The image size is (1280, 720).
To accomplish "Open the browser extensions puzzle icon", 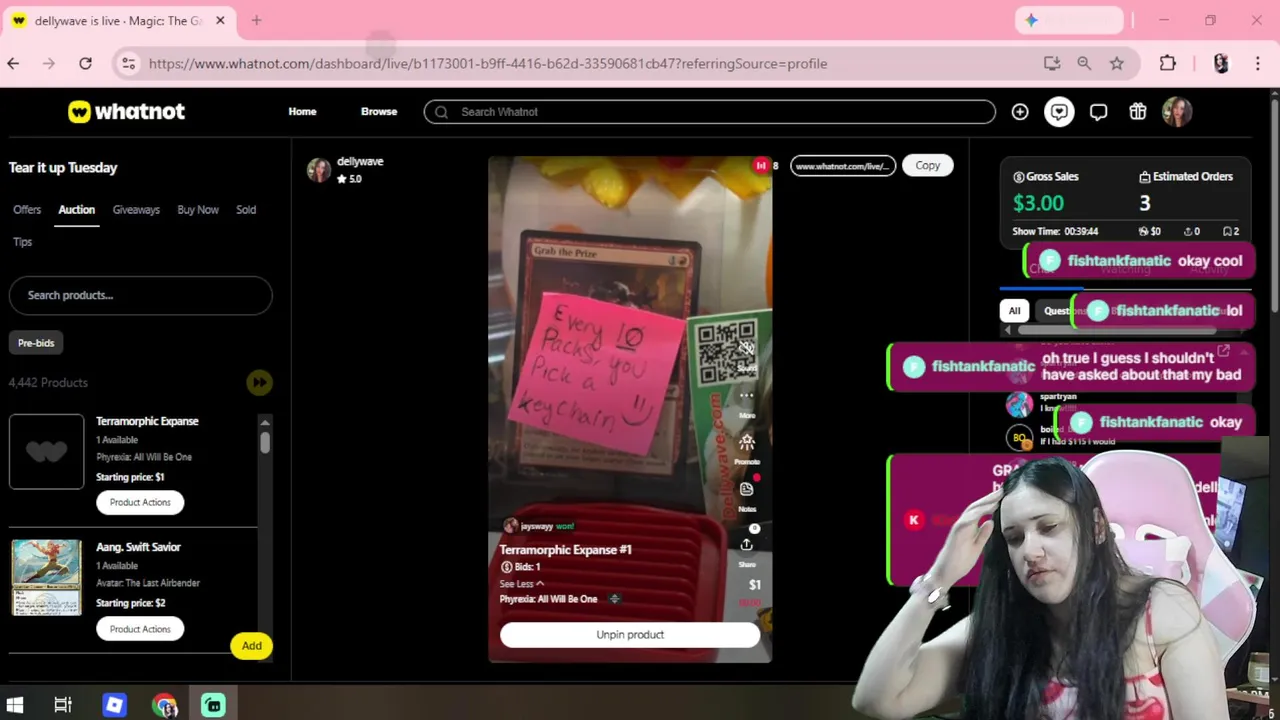I will pyautogui.click(x=1167, y=63).
